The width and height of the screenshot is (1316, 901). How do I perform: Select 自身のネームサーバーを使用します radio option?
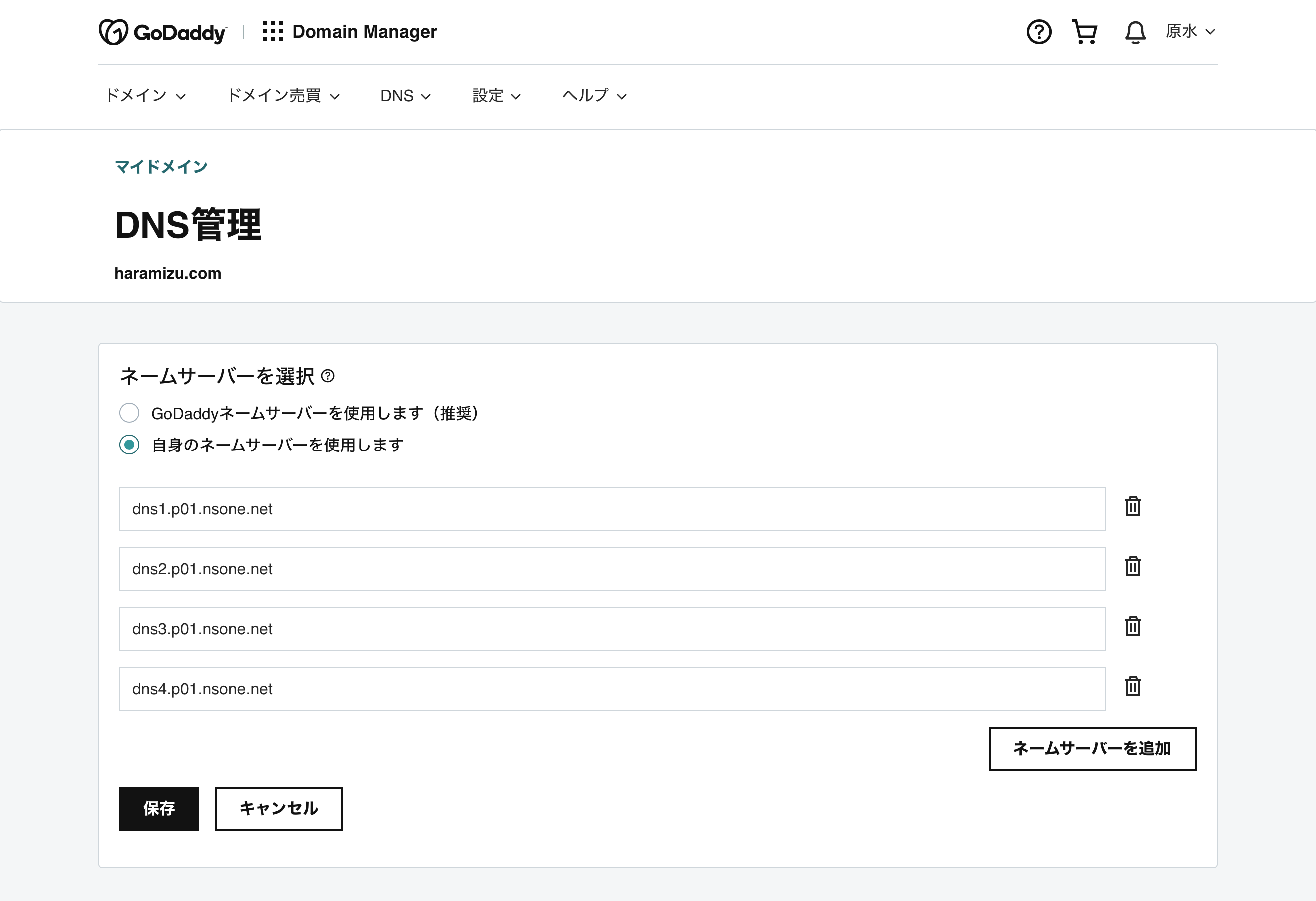(130, 445)
